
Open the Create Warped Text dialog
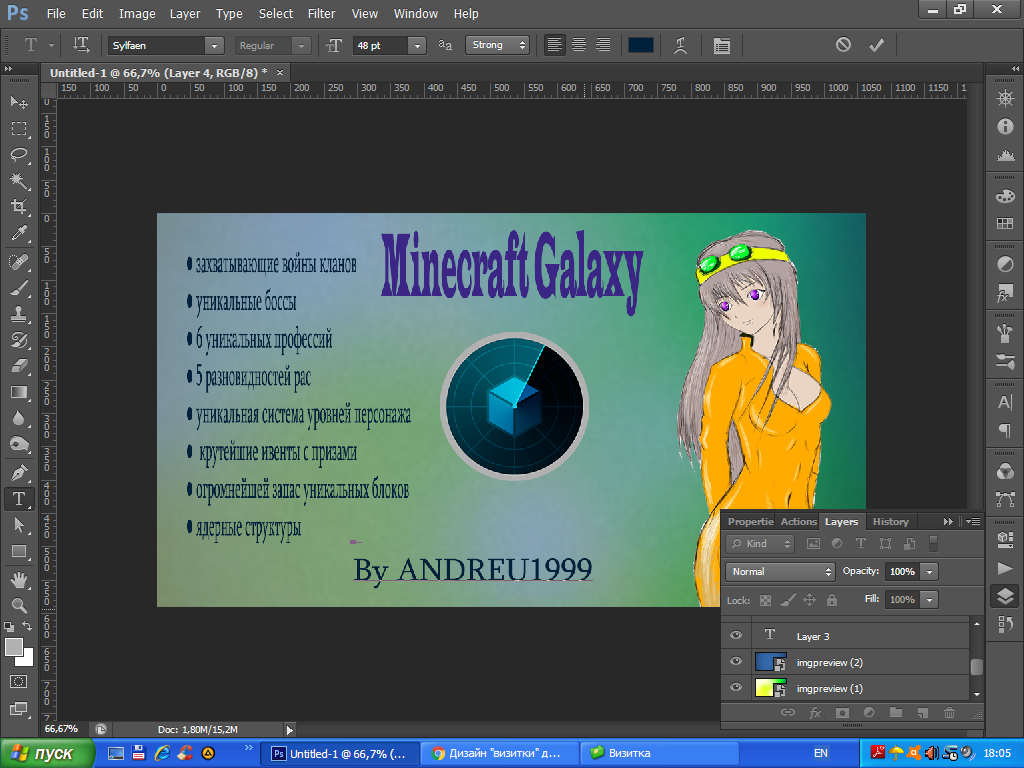(x=680, y=45)
